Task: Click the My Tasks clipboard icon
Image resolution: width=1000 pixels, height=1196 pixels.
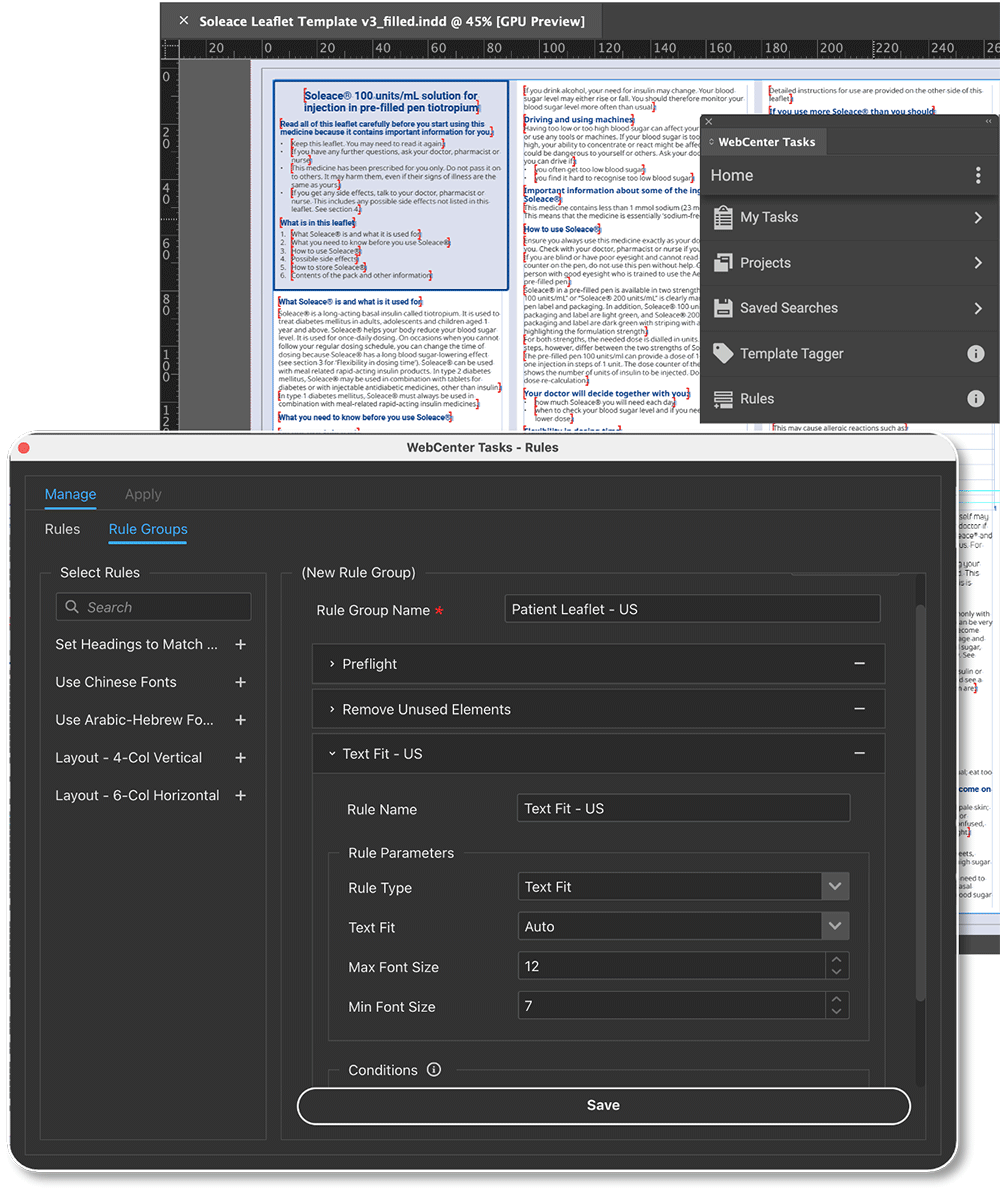Action: click(723, 218)
